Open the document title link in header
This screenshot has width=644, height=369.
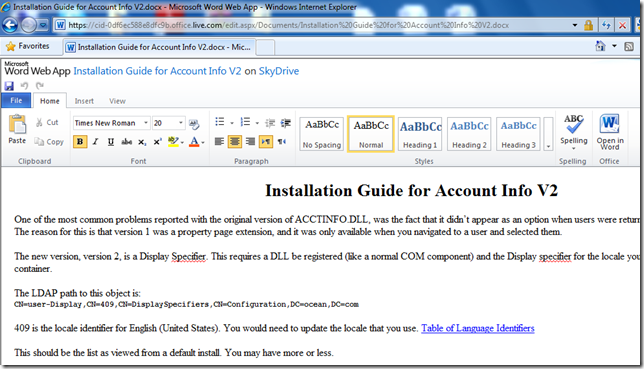point(157,71)
